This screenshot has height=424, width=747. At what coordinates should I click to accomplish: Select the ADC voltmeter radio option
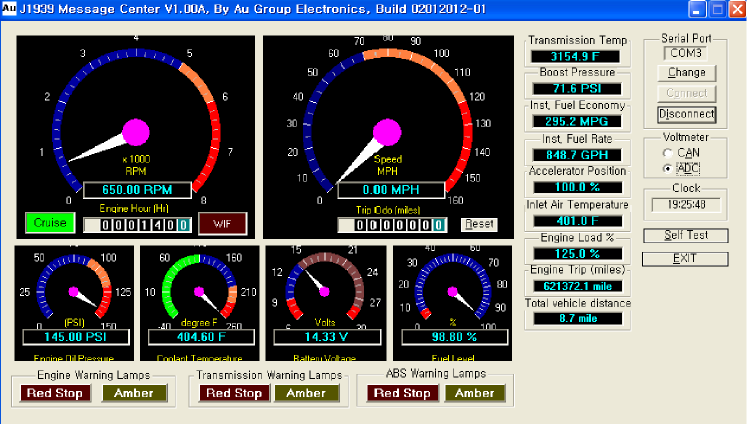point(669,167)
